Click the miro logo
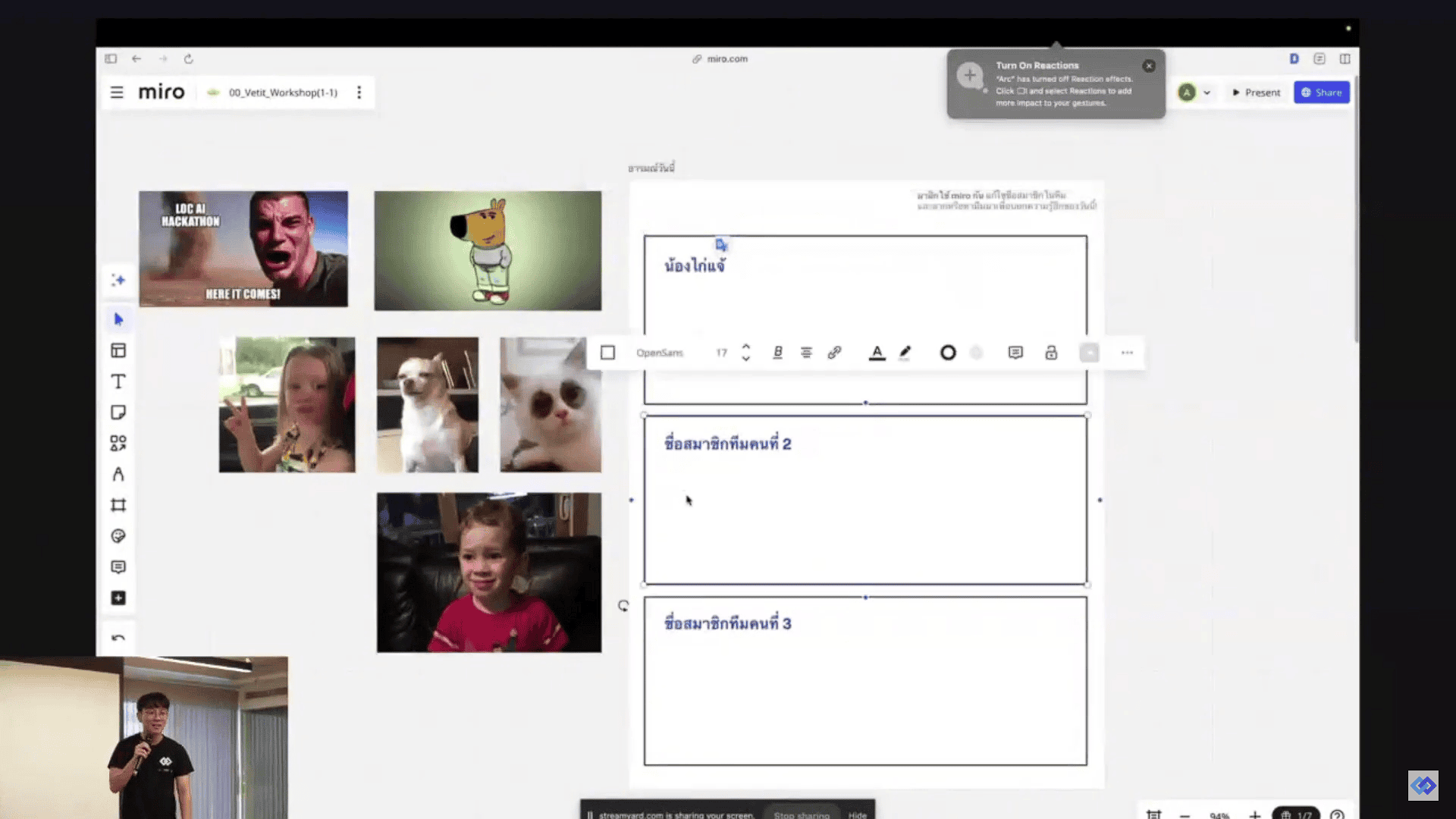This screenshot has width=1456, height=819. click(x=162, y=93)
